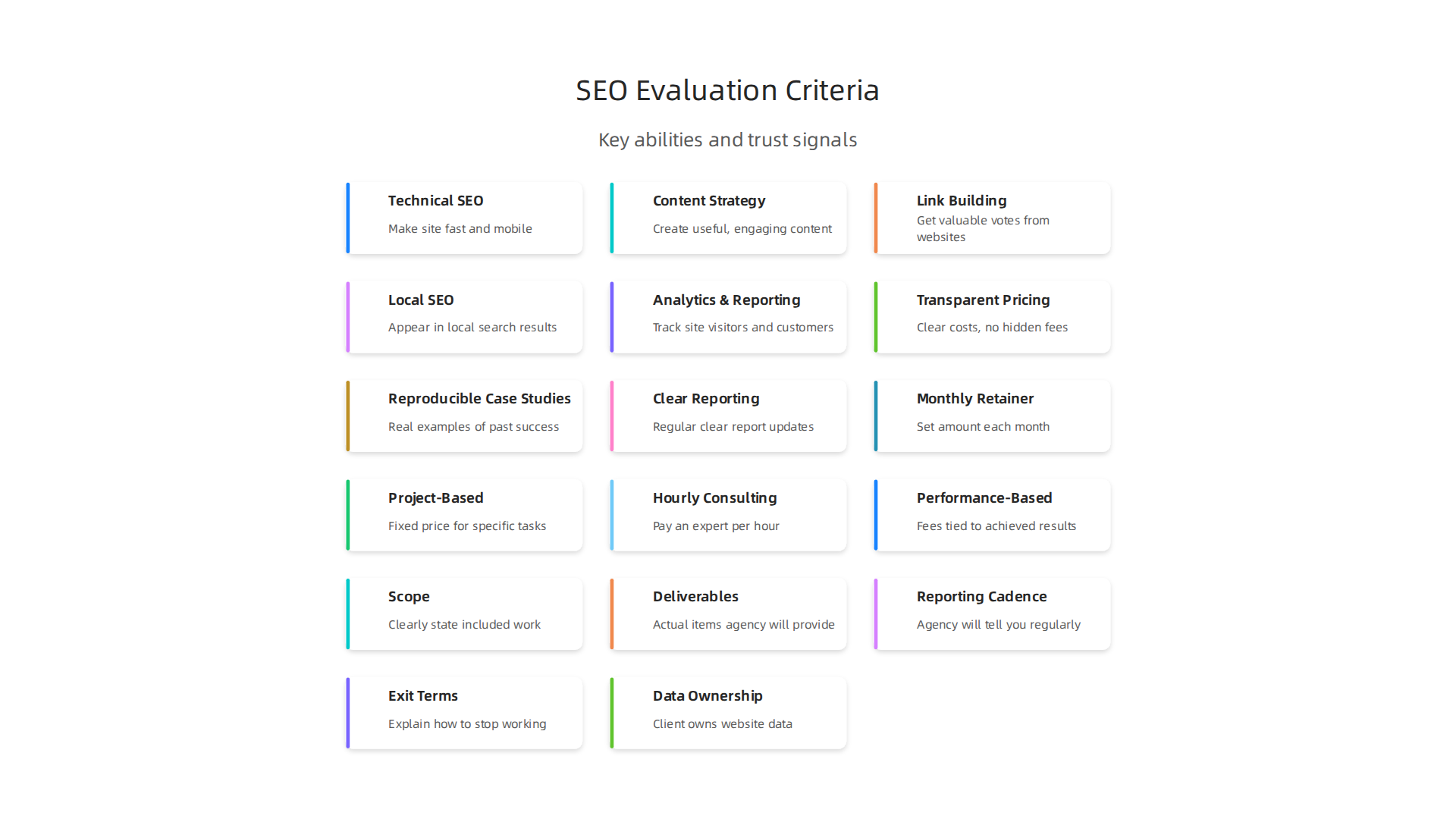
Task: Select the Hourly Consulting card title
Action: click(714, 498)
